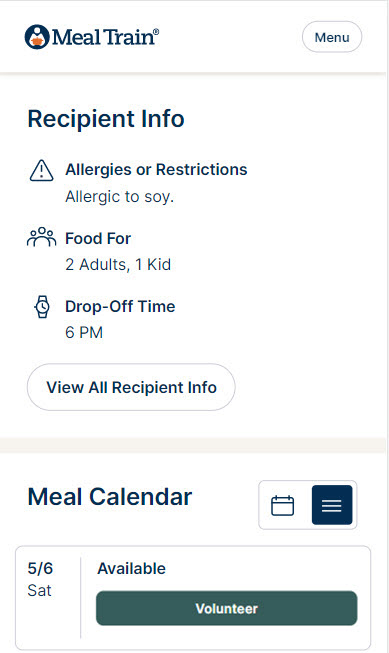Click the Meal Train wordmark text
Viewport: 389px width, 653px height.
[x=105, y=37]
